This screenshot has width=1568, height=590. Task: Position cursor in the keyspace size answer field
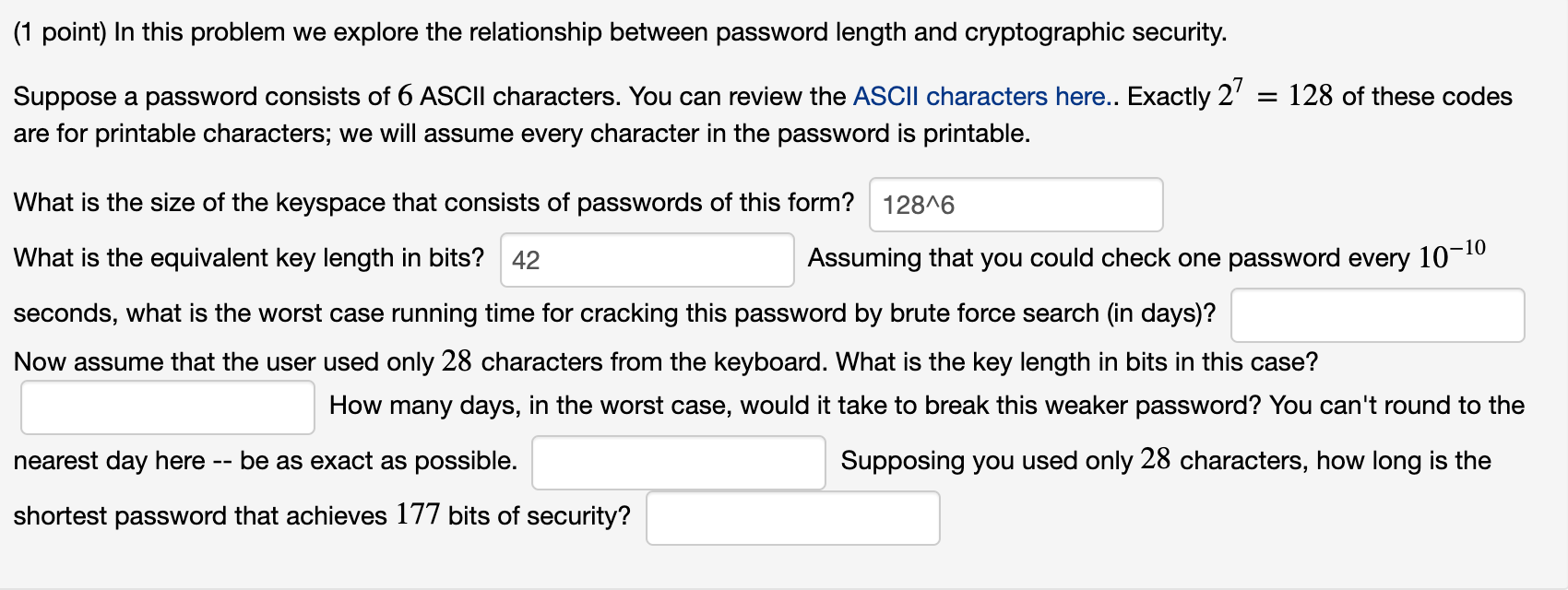click(1015, 204)
